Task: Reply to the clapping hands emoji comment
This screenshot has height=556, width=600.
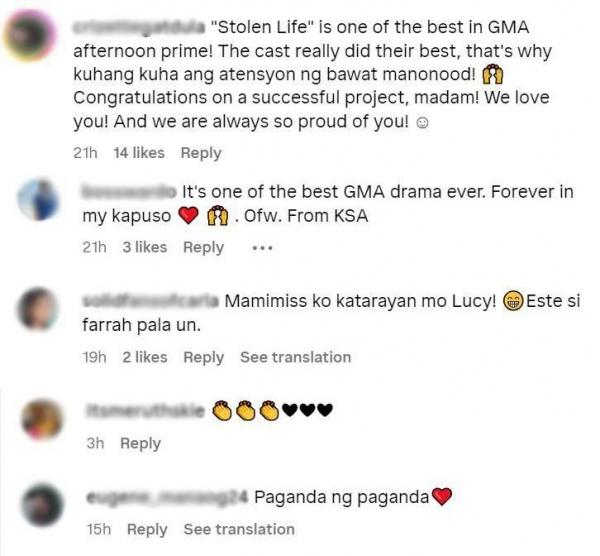Action: coord(140,443)
